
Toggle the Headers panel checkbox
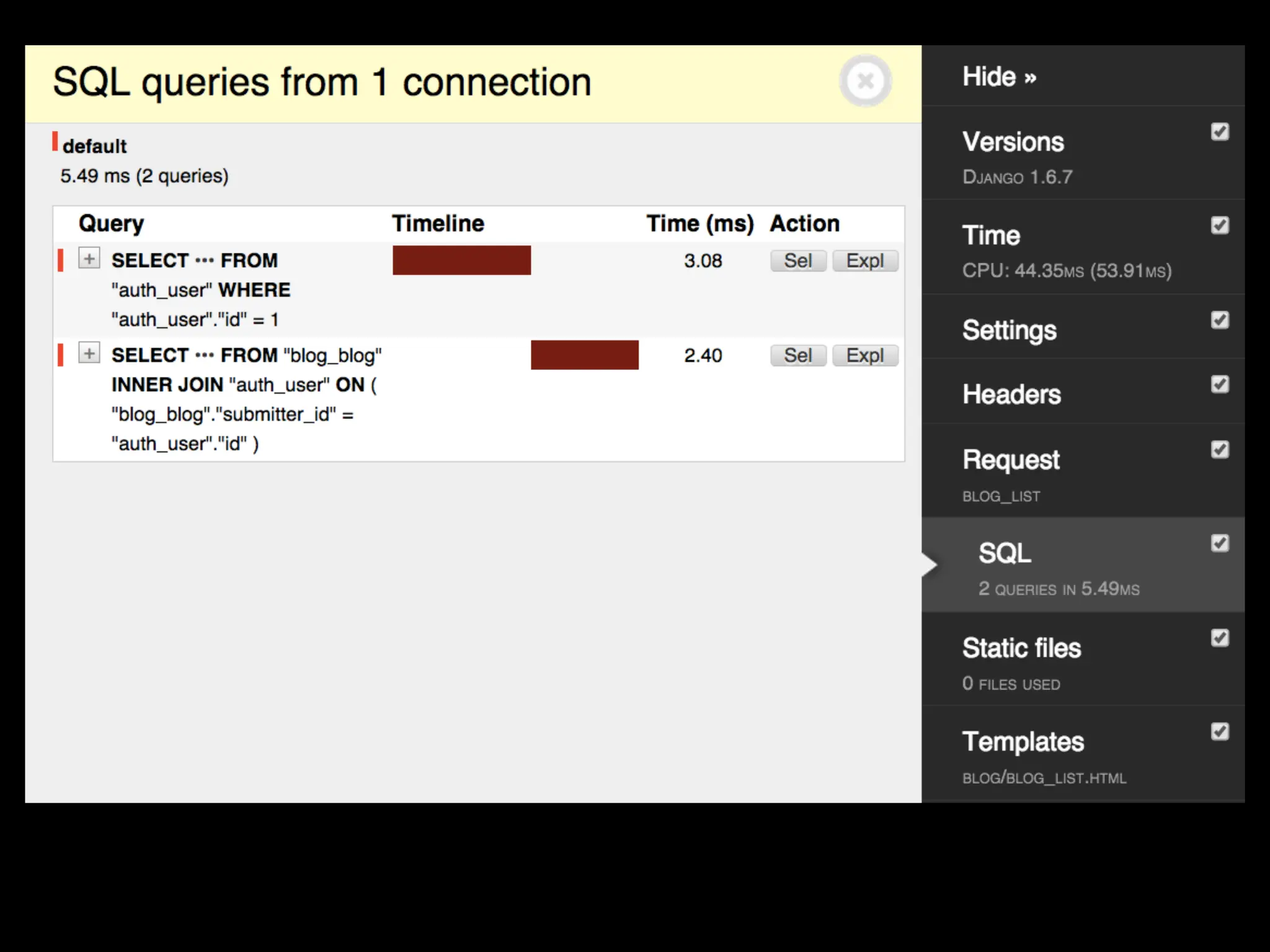pos(1220,384)
